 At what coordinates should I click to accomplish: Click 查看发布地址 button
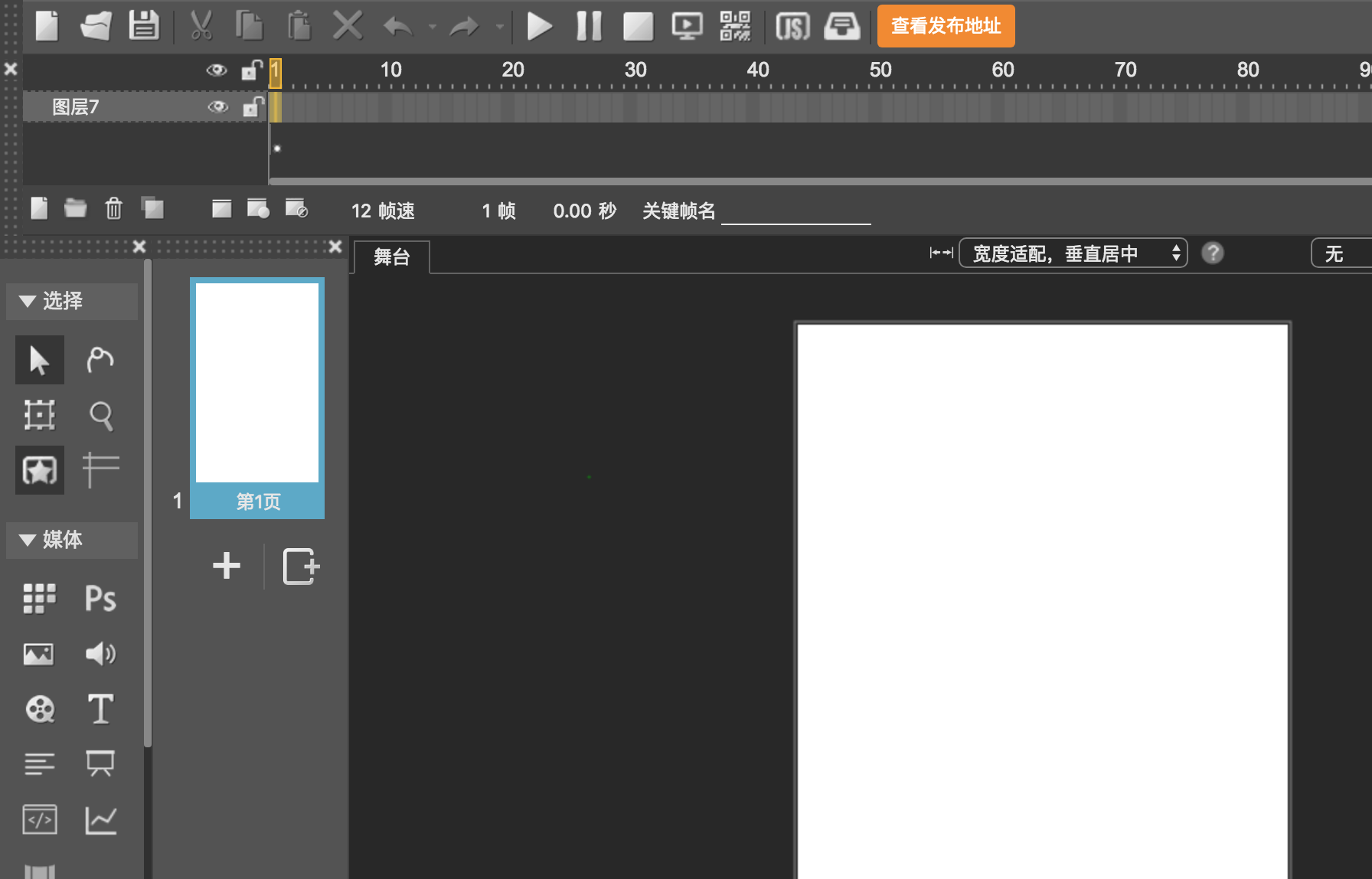946,26
